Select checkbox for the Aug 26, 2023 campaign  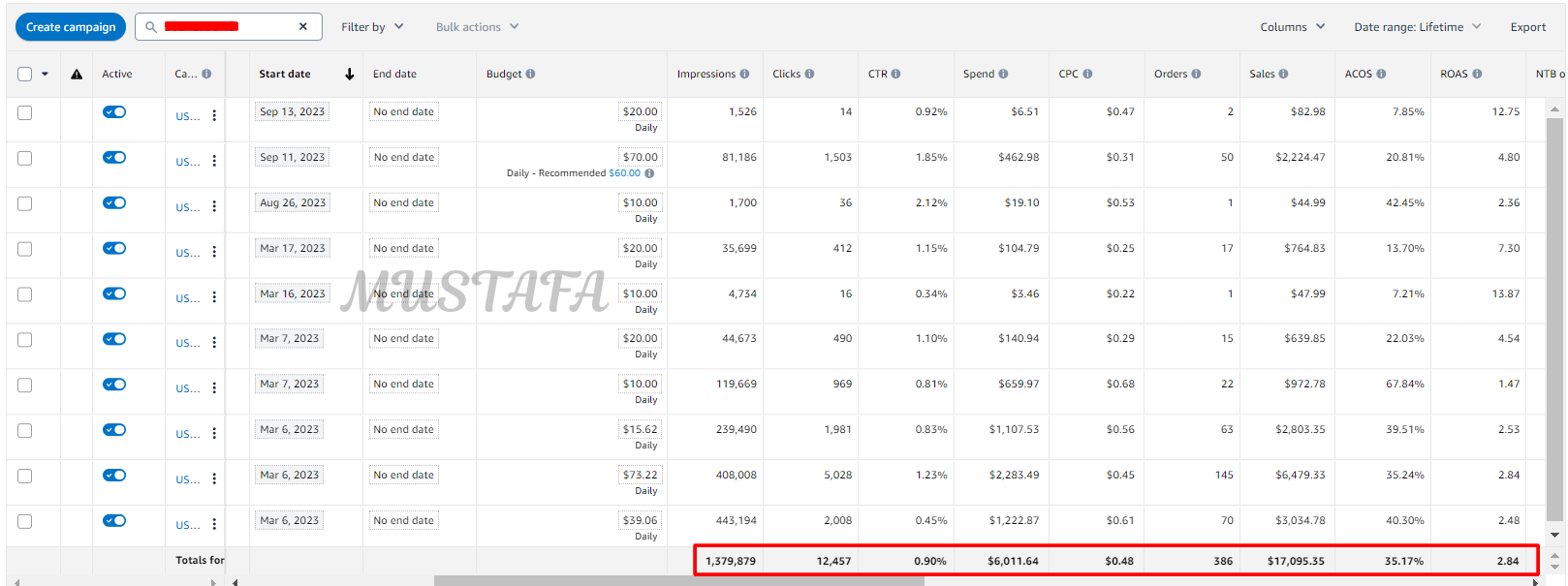[x=25, y=203]
